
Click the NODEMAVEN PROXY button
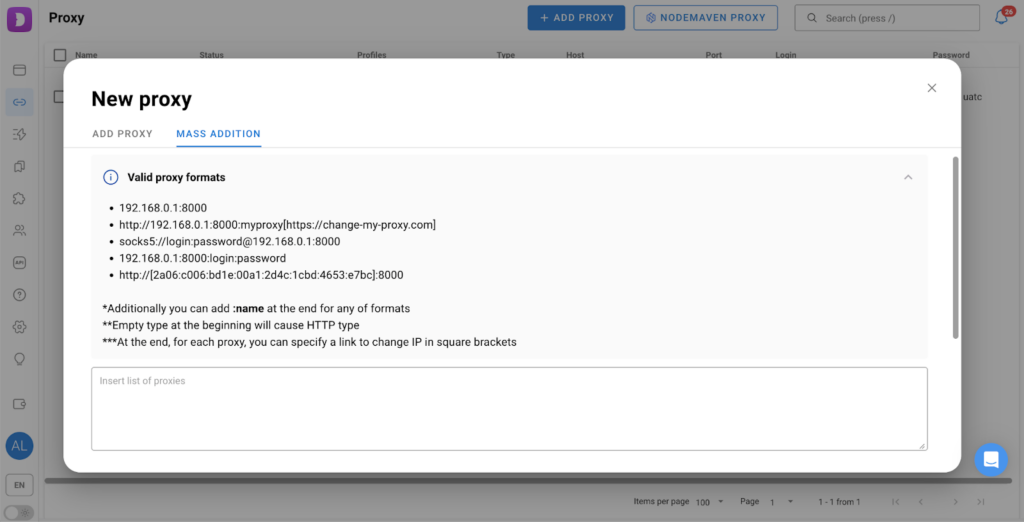[705, 18]
